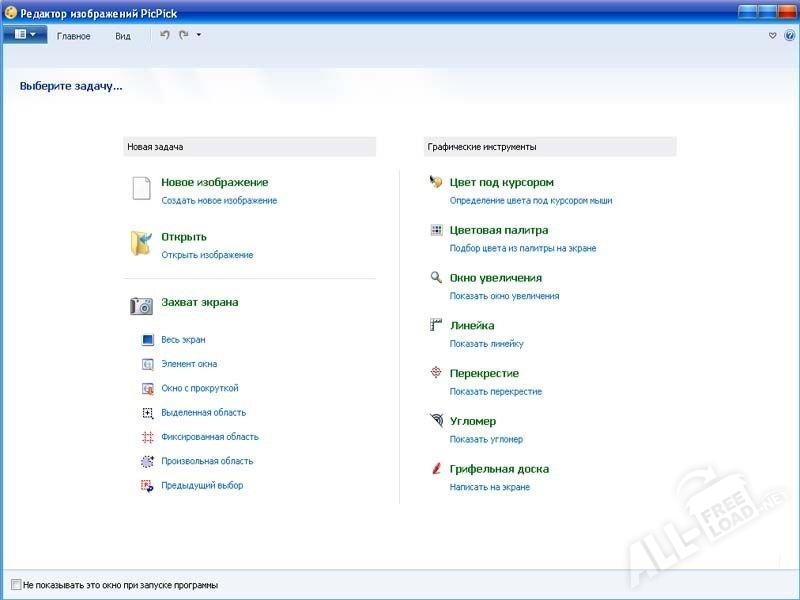
Task: Click the Open folder icon
Action: (140, 244)
